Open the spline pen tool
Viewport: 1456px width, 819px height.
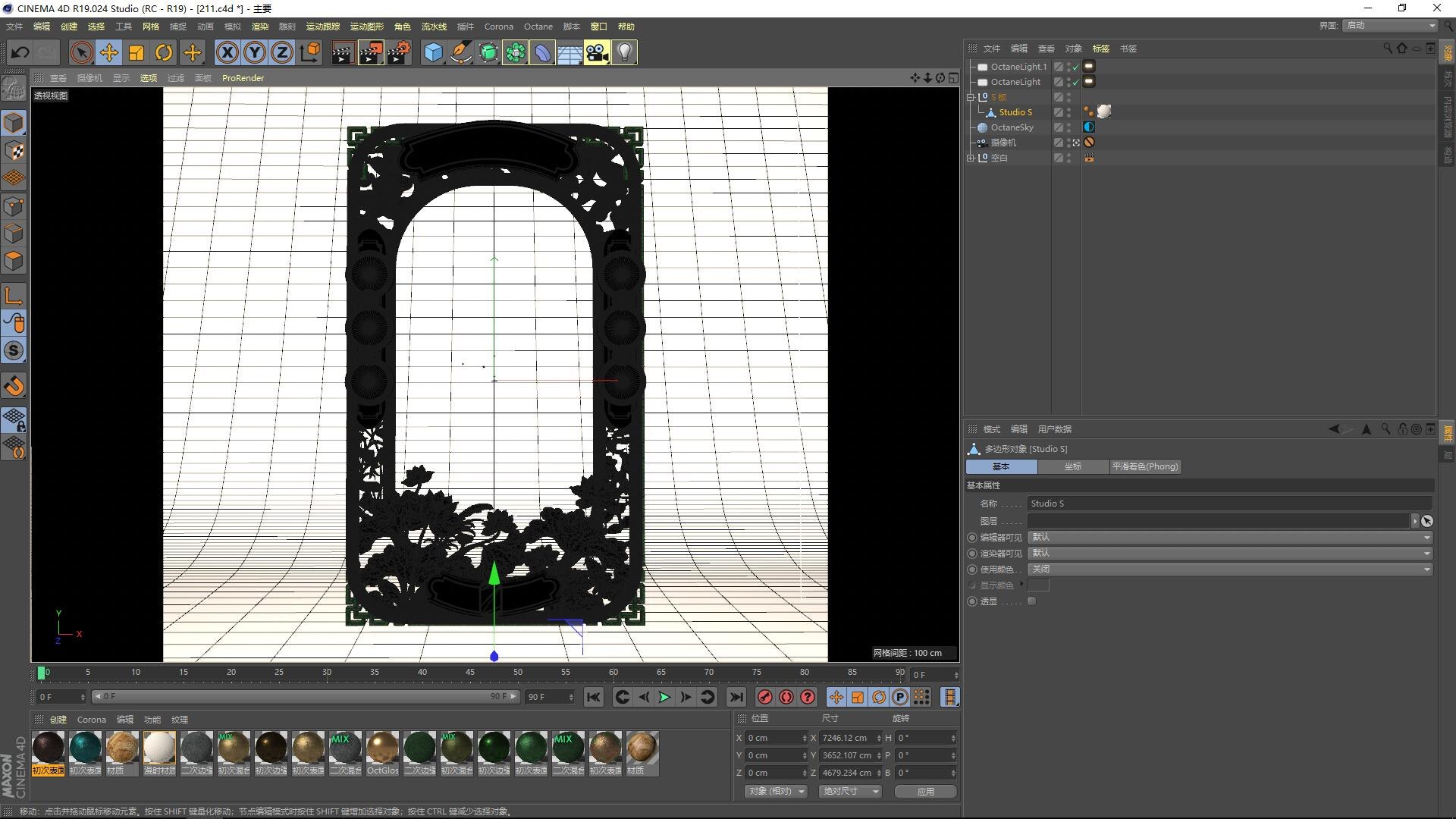(x=460, y=52)
